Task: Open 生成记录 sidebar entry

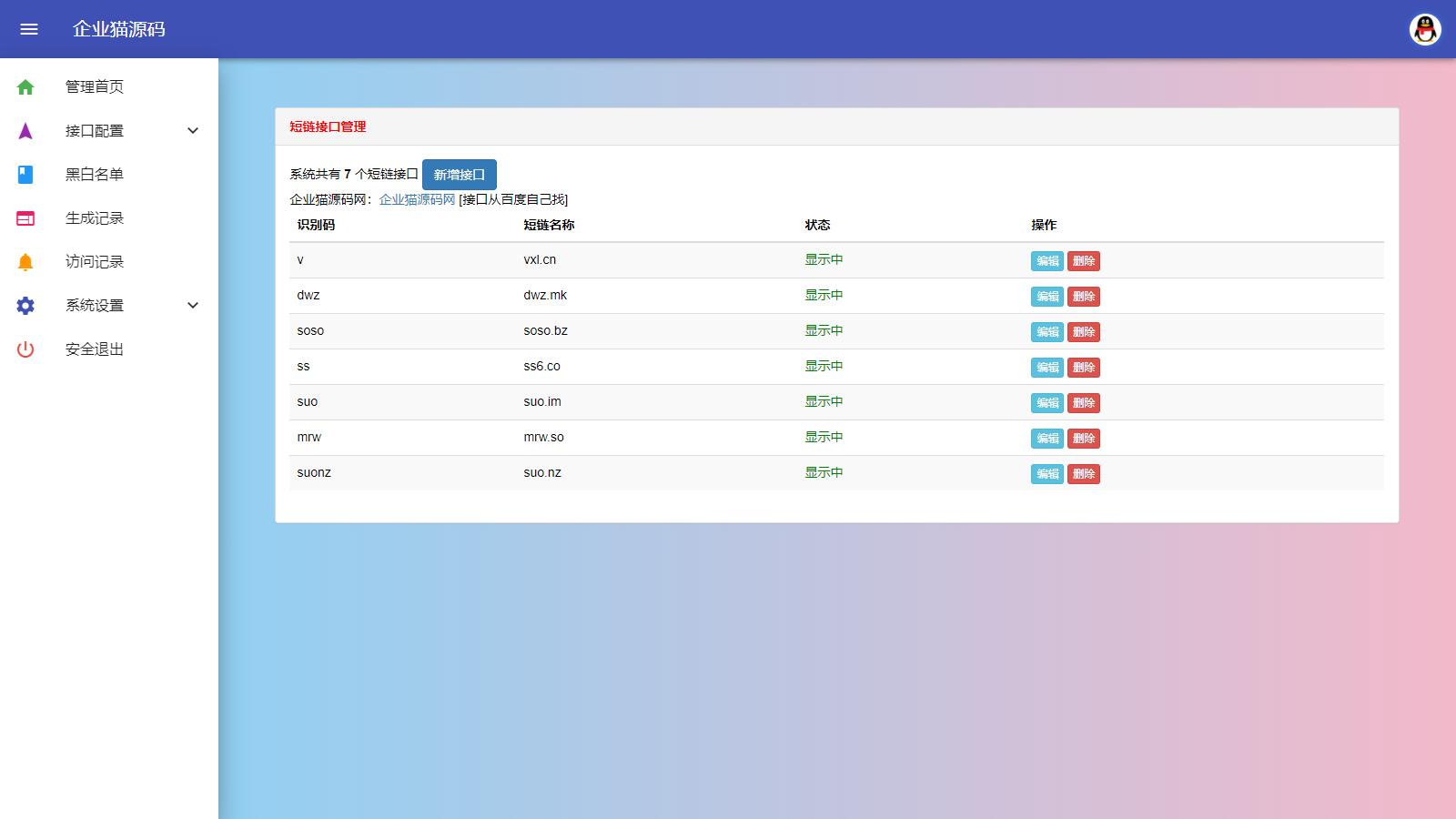Action: tap(95, 218)
